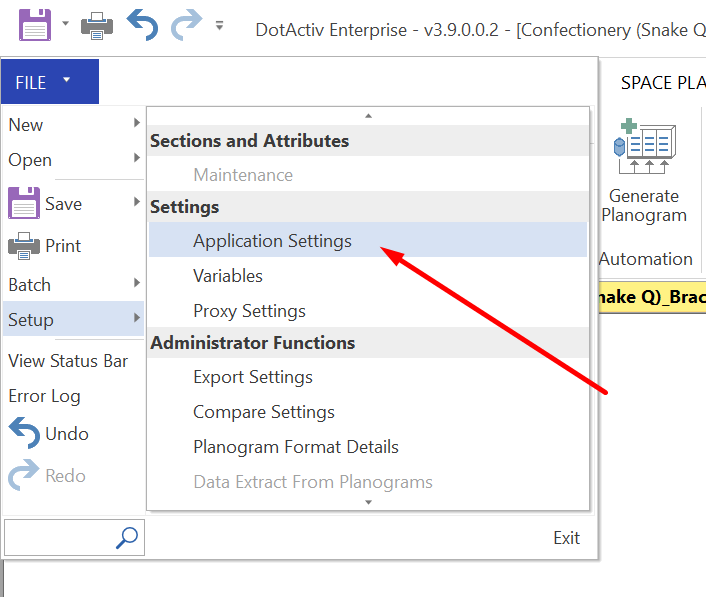
Task: Expand the Save submenu arrow
Action: tap(137, 201)
